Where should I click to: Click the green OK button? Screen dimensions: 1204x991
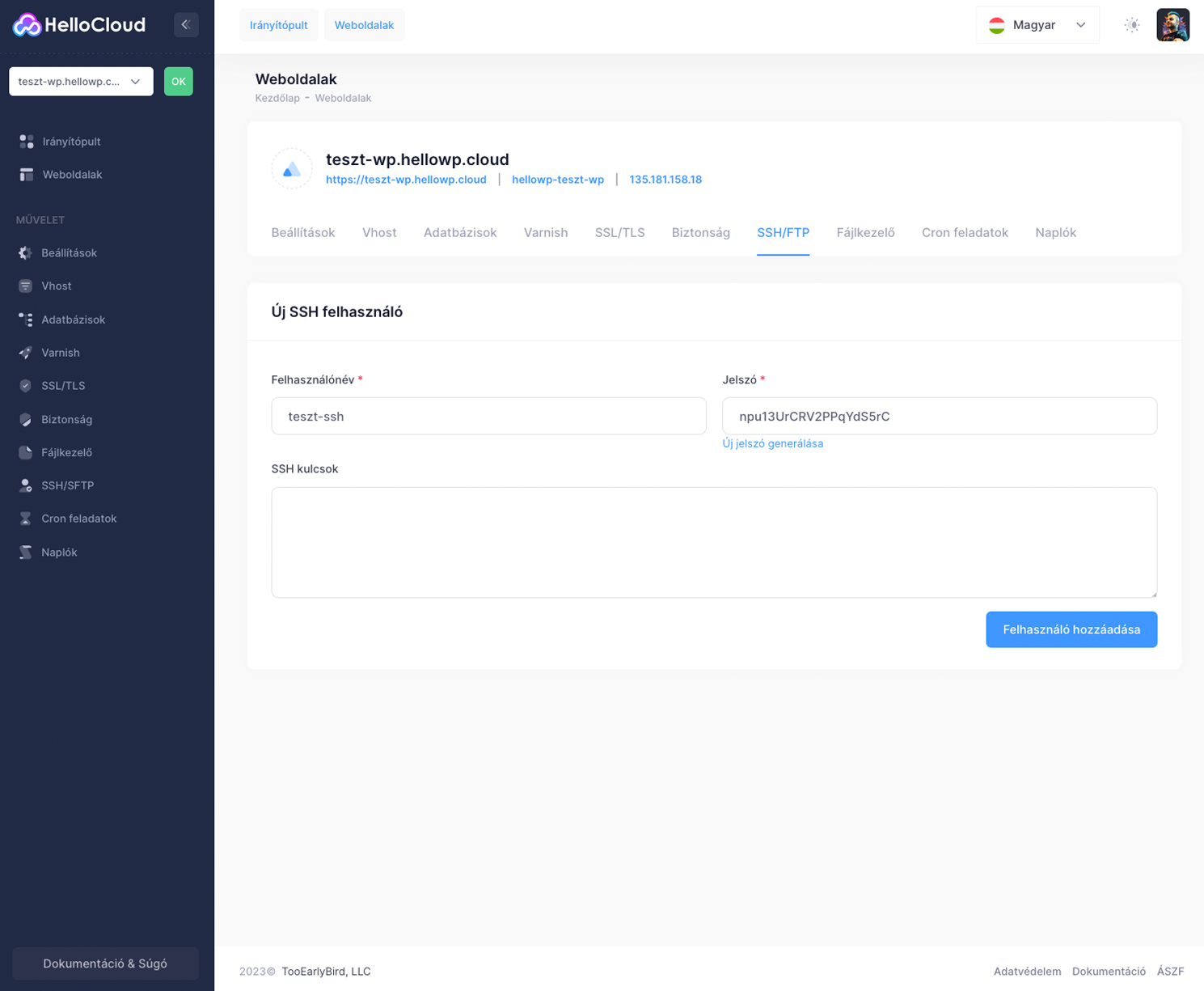179,82
